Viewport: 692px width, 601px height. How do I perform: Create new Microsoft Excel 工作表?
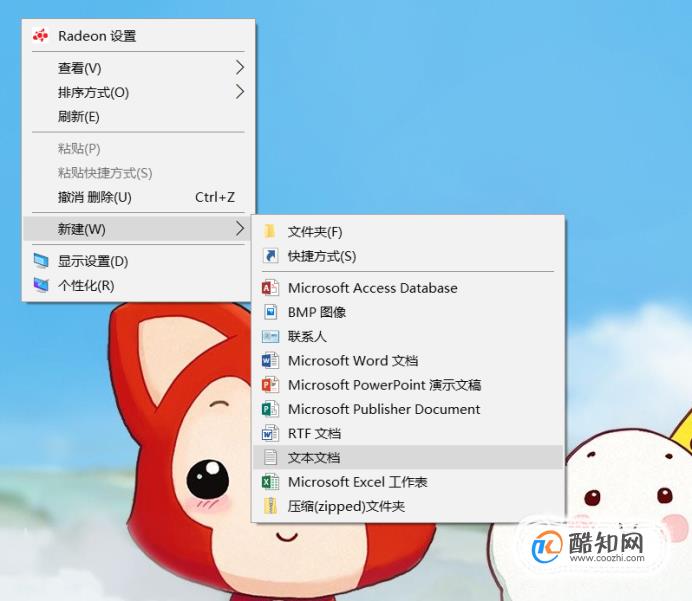(408, 481)
